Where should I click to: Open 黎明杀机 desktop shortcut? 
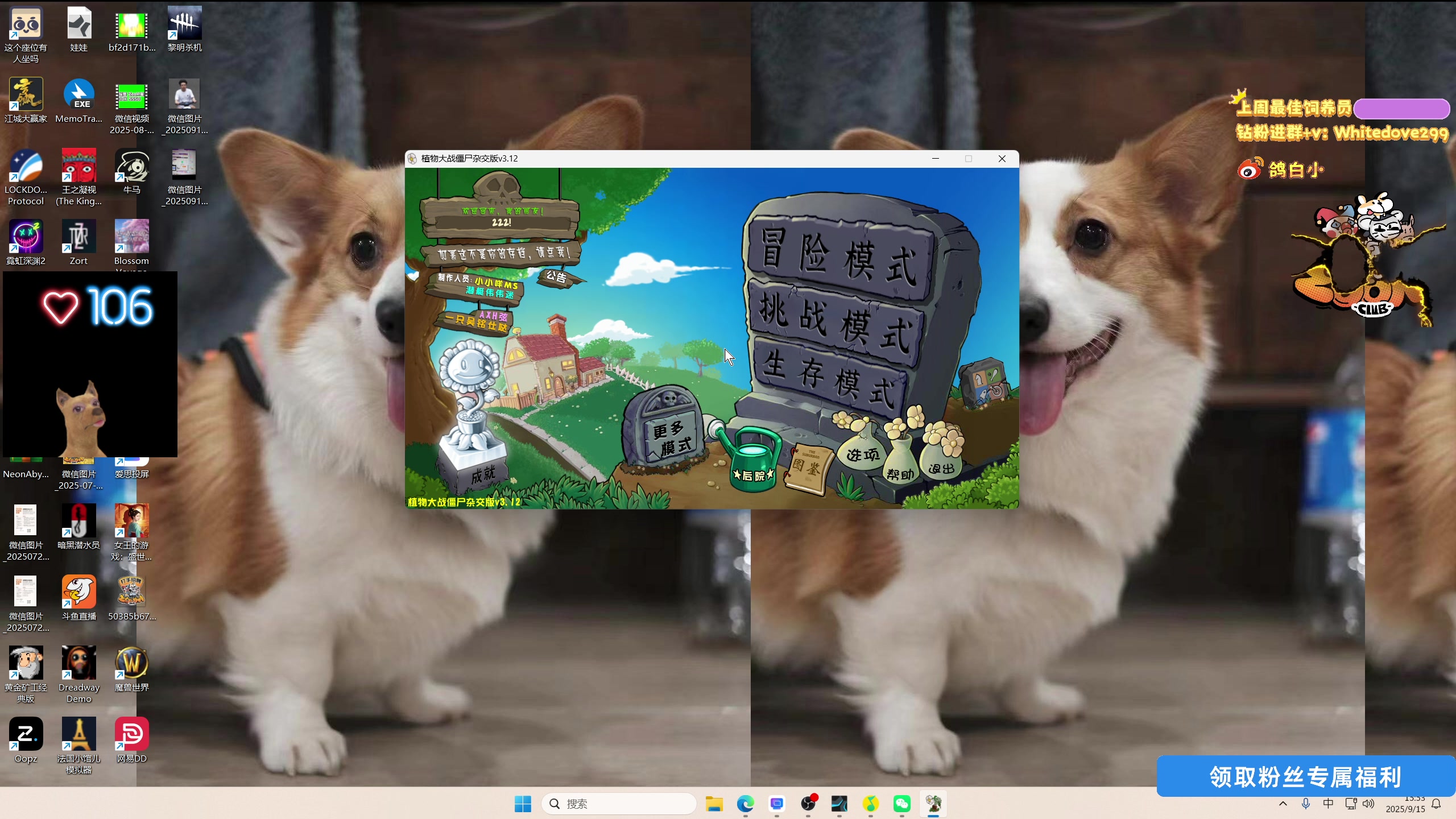(x=184, y=30)
